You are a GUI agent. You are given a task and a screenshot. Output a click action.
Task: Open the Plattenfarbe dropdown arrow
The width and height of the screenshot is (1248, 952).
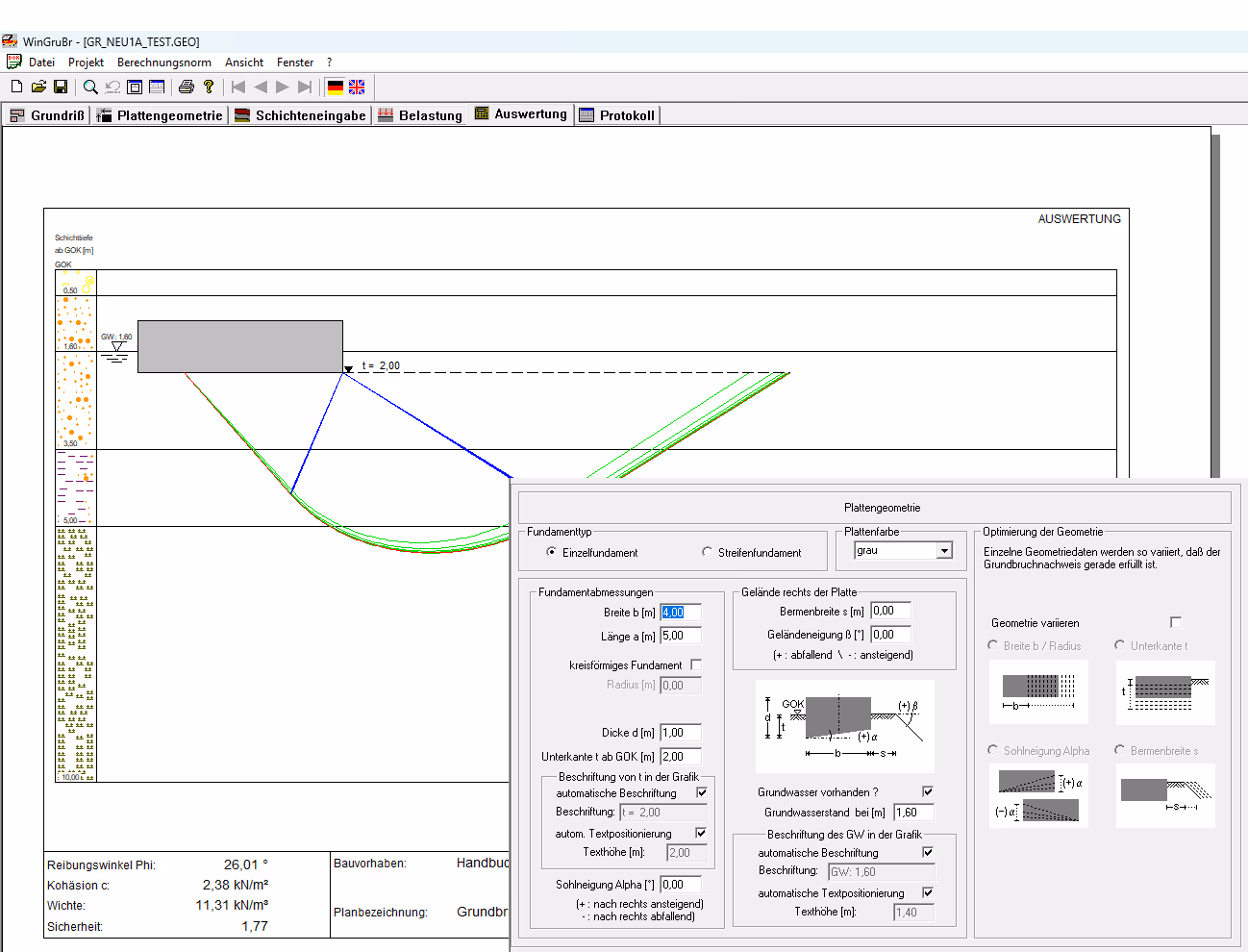[x=944, y=551]
